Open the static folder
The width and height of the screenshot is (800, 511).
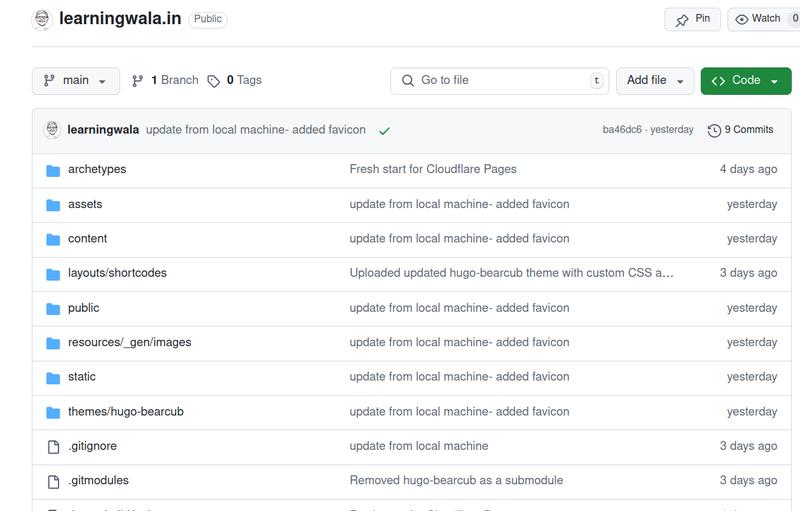click(82, 377)
